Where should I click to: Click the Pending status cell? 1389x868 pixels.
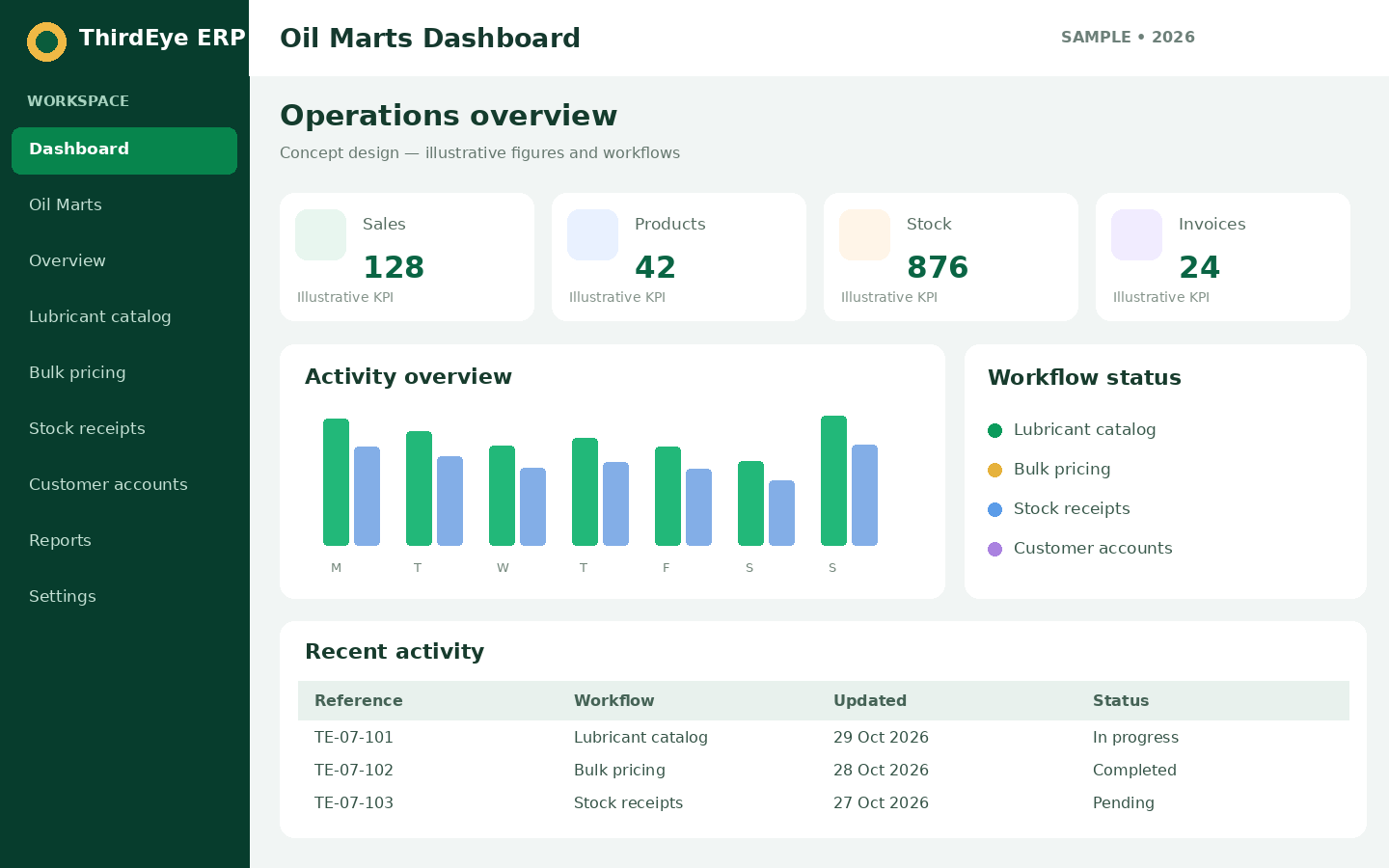(1124, 802)
